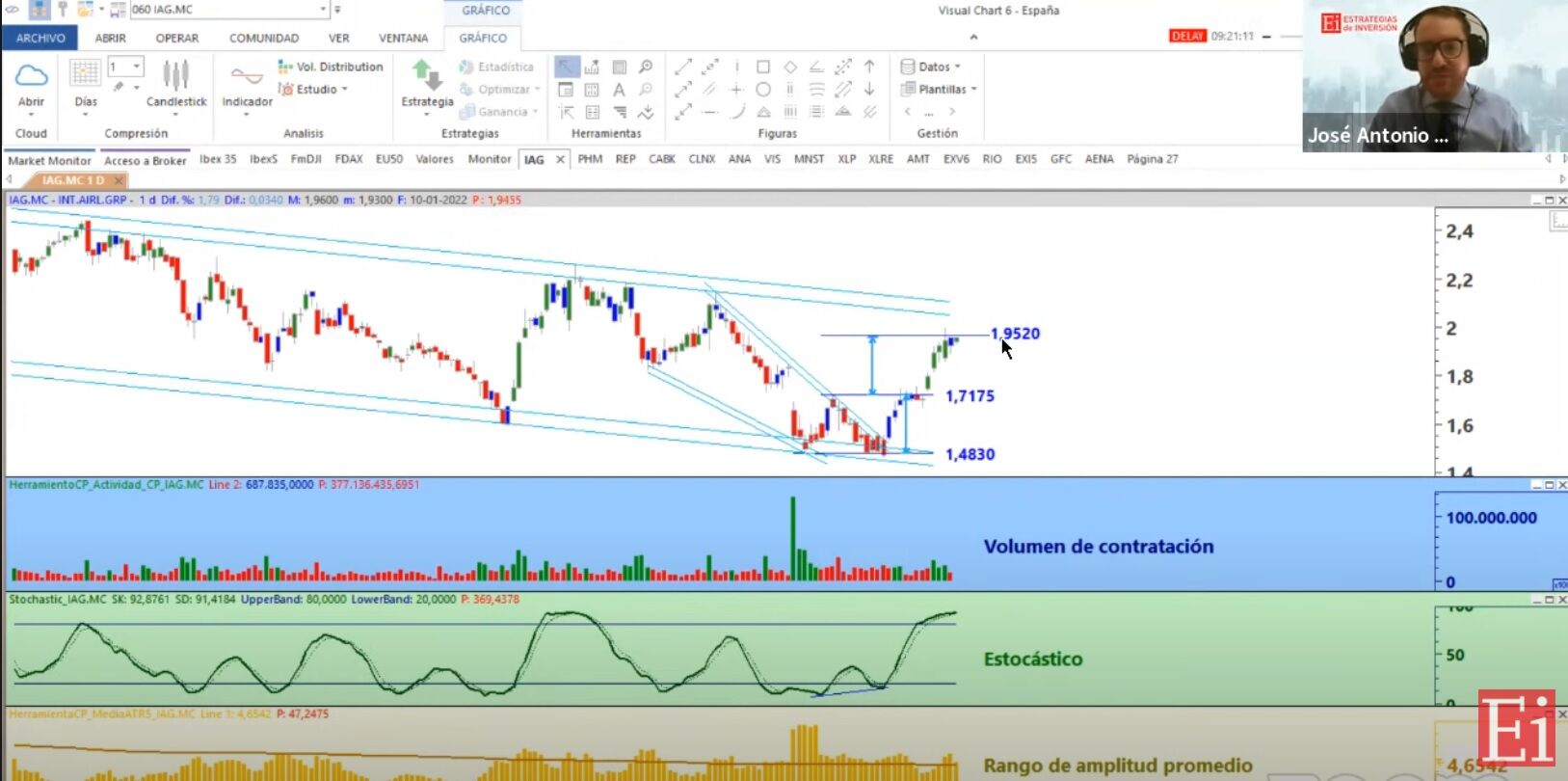Switch to the FDAX page tab

[x=349, y=159]
